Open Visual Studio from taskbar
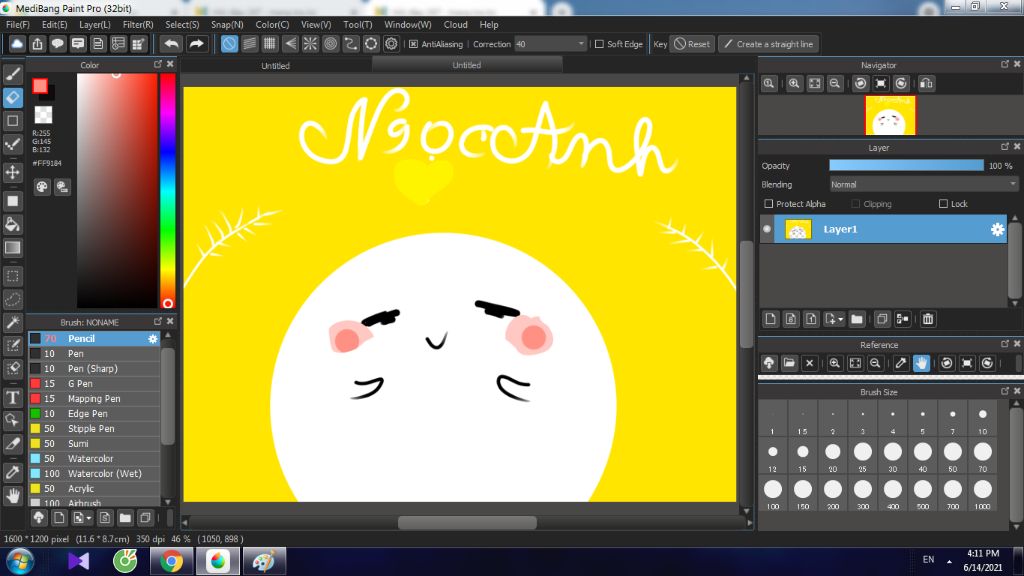1024x576 pixels. pos(78,561)
